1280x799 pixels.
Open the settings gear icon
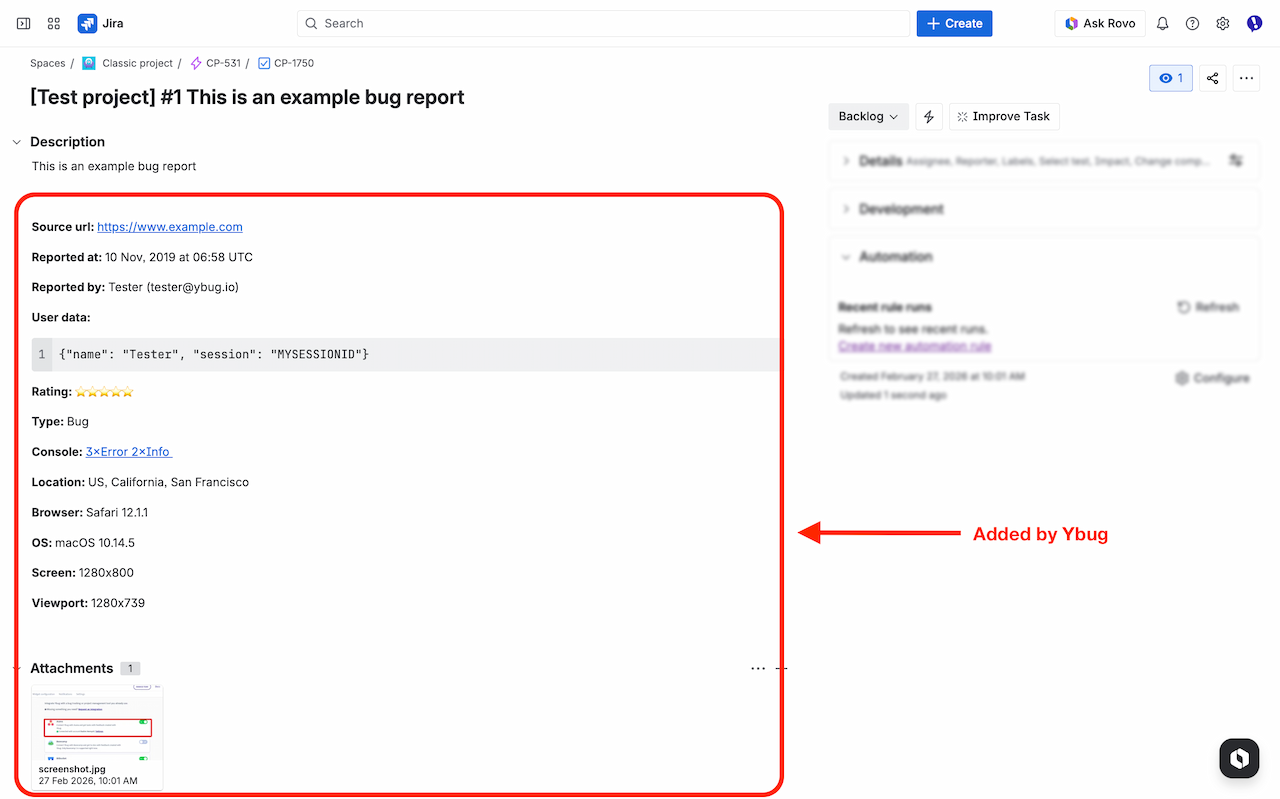pos(1222,22)
